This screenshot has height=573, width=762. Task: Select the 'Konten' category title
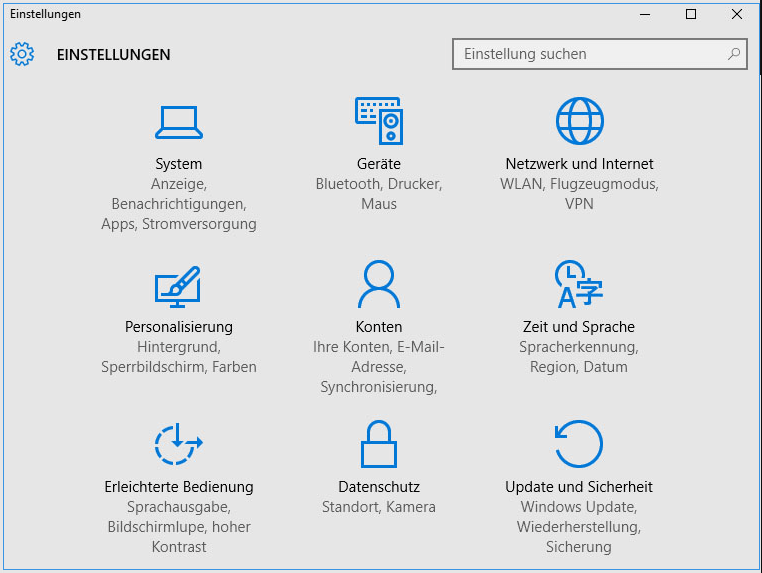(379, 327)
